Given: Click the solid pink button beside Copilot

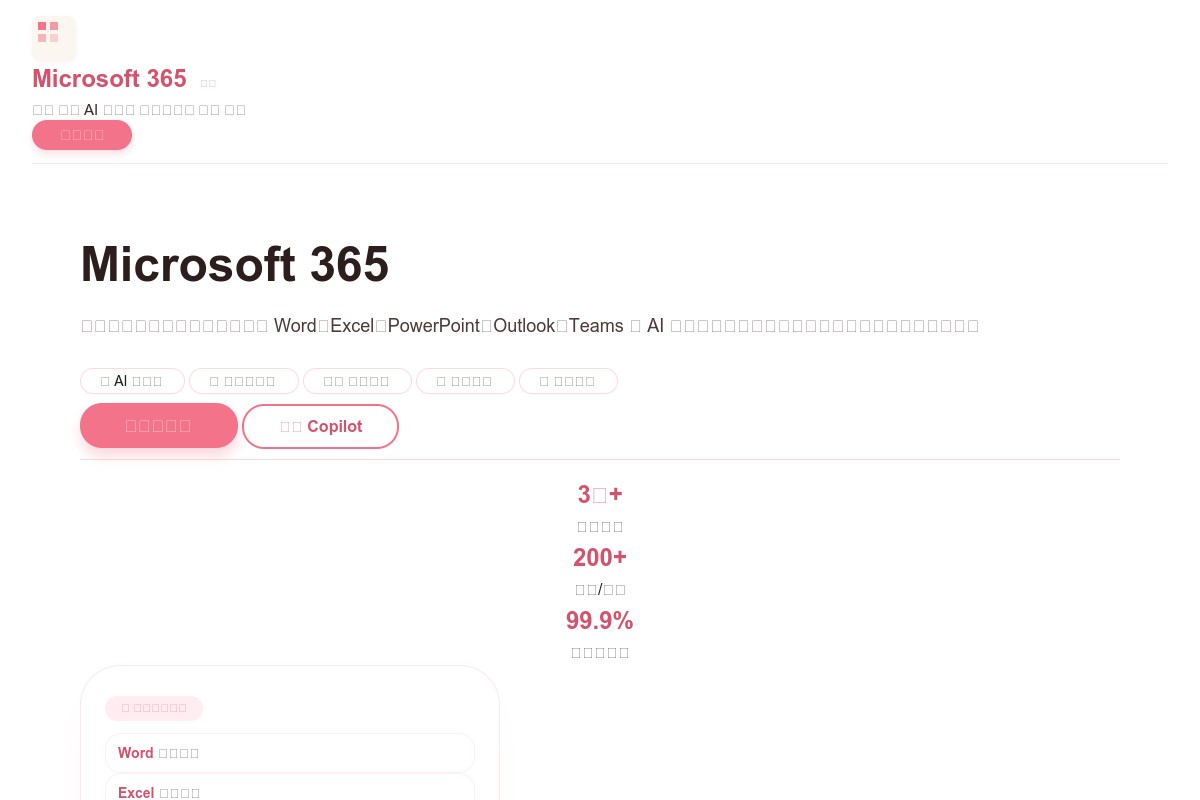Looking at the screenshot, I should click(x=159, y=425).
